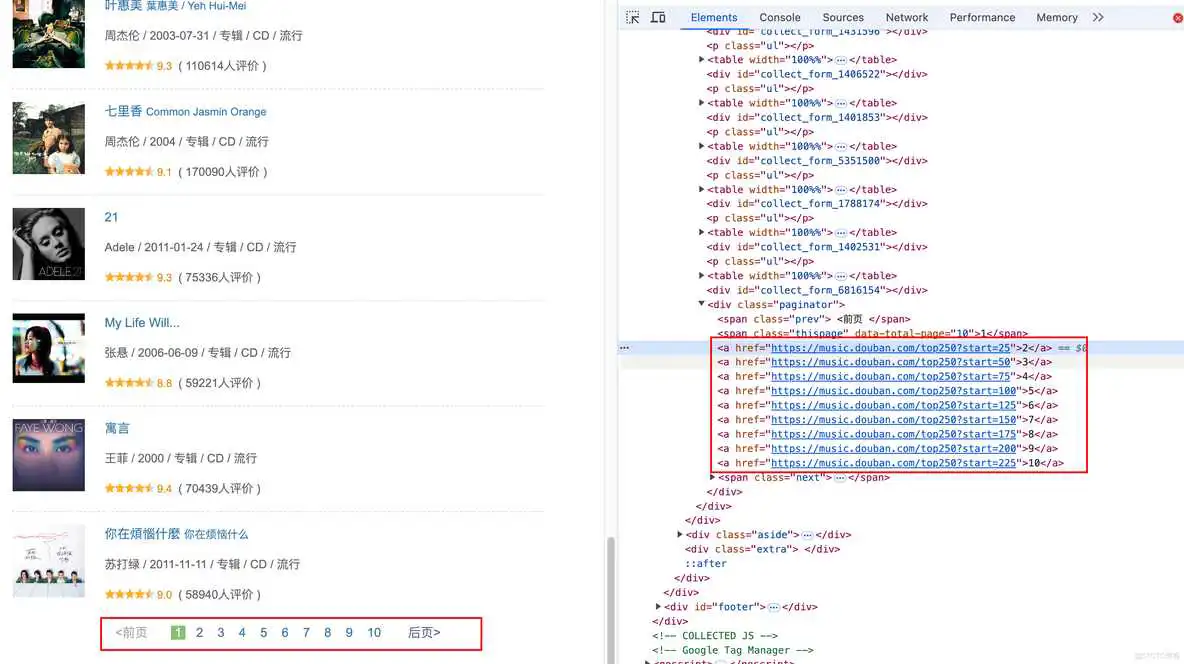Open page 2 in the pagination bar
1184x664 pixels.
point(199,632)
